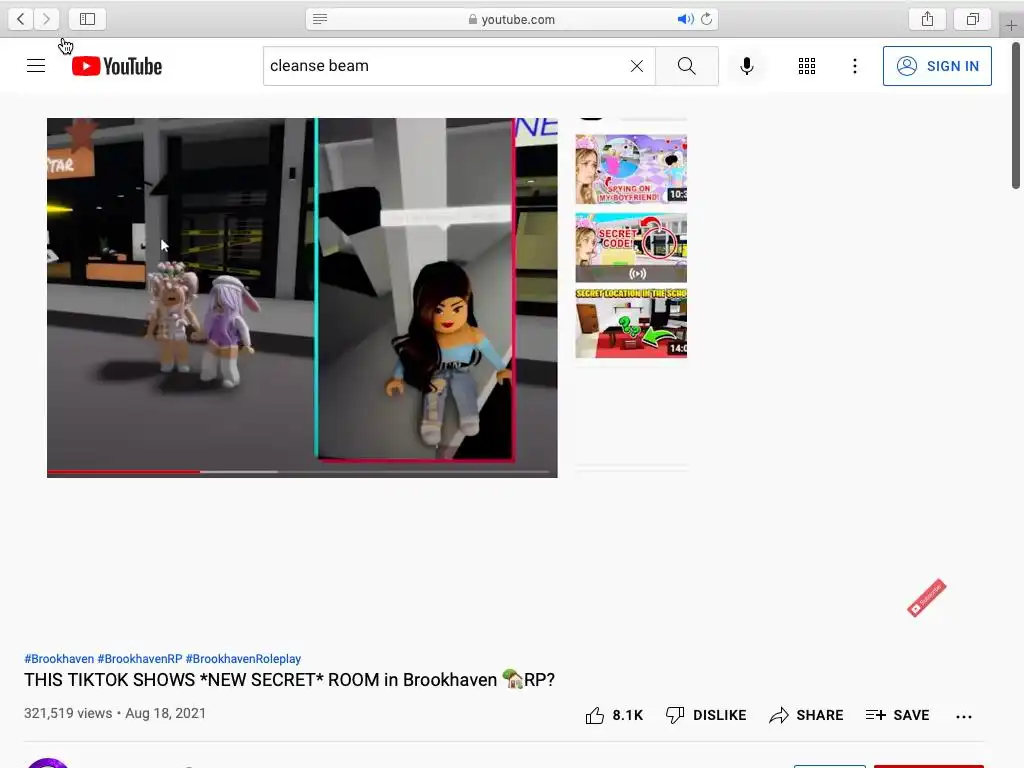Open the #BrookhavenRoleplay hashtag link

[243, 658]
